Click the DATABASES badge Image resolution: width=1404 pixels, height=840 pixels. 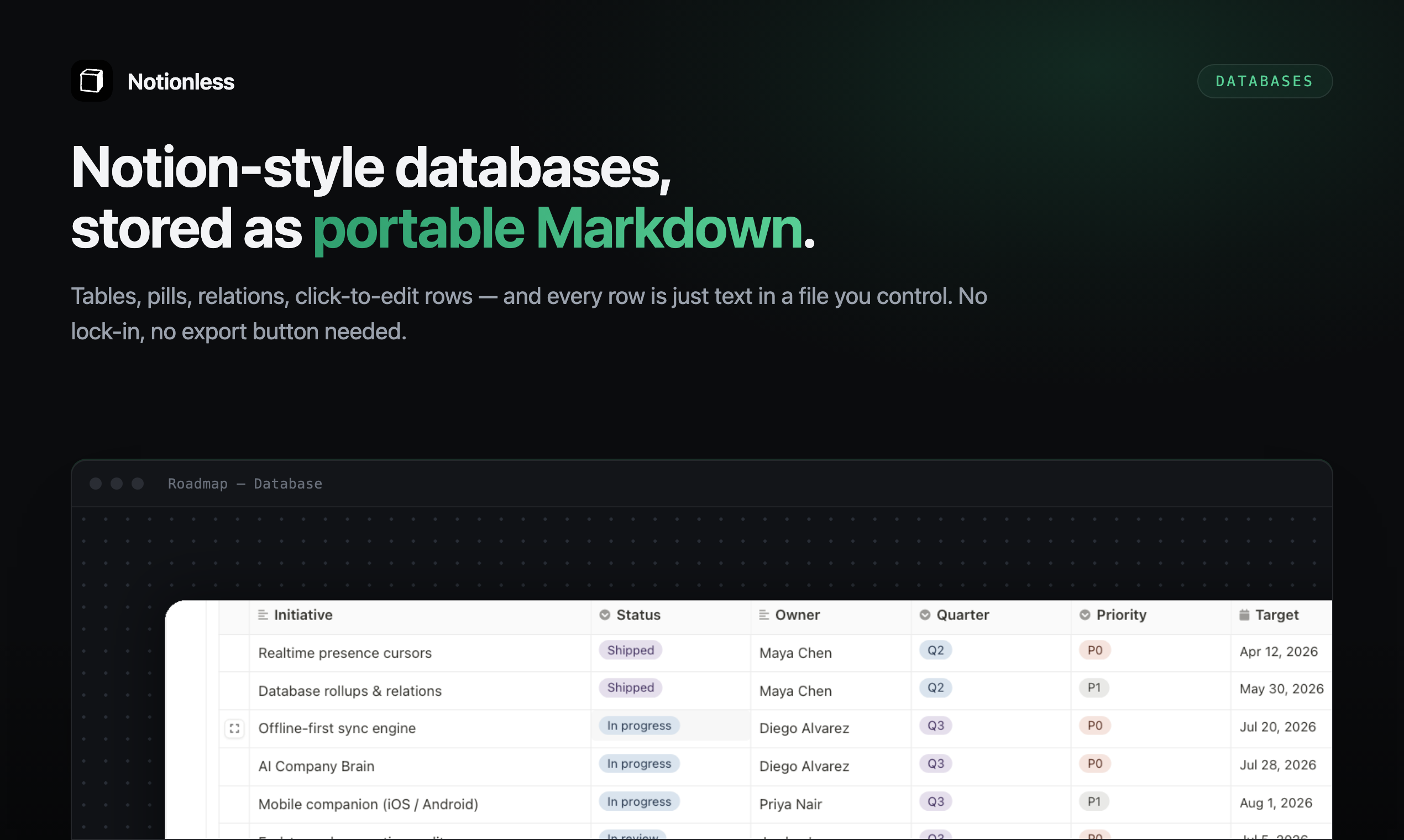[1264, 81]
